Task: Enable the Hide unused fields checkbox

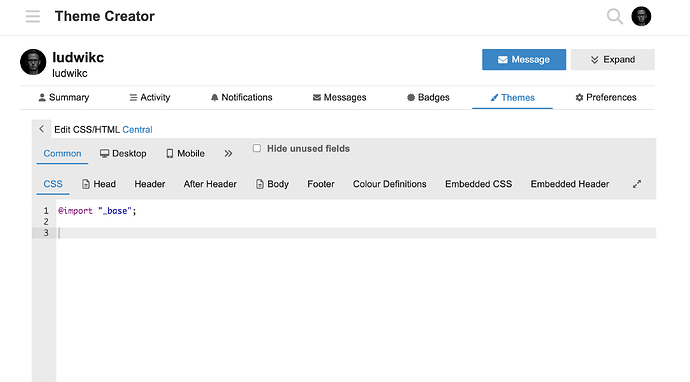Action: coord(257,148)
